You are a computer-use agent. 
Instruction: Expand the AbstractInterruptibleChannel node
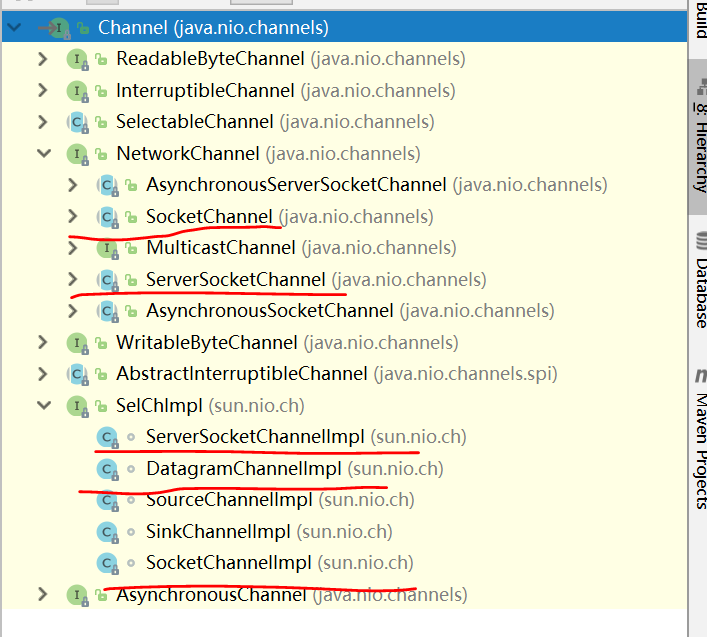tap(42, 374)
